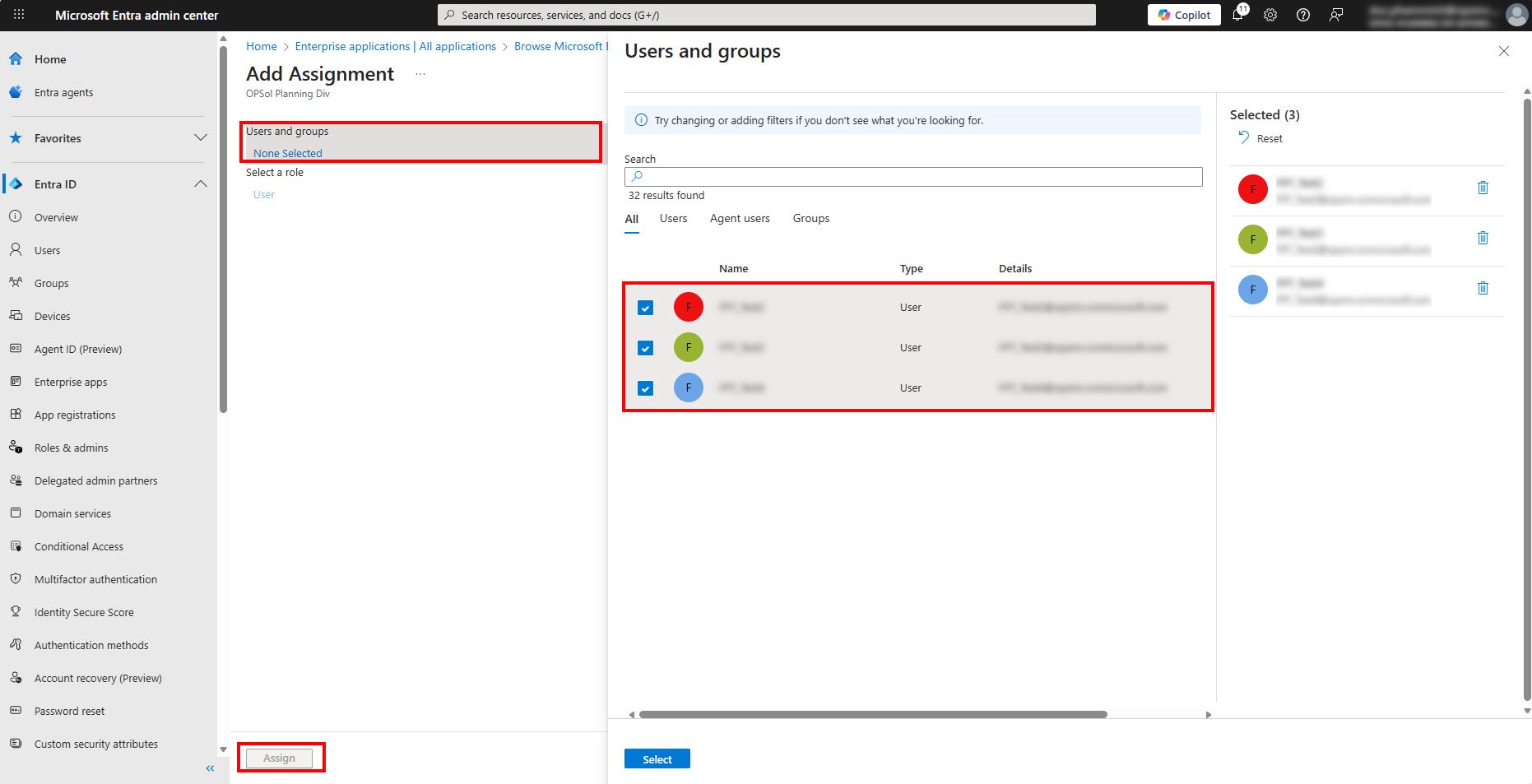Collapse the Entra ID section
This screenshot has width=1532, height=784.
click(200, 184)
